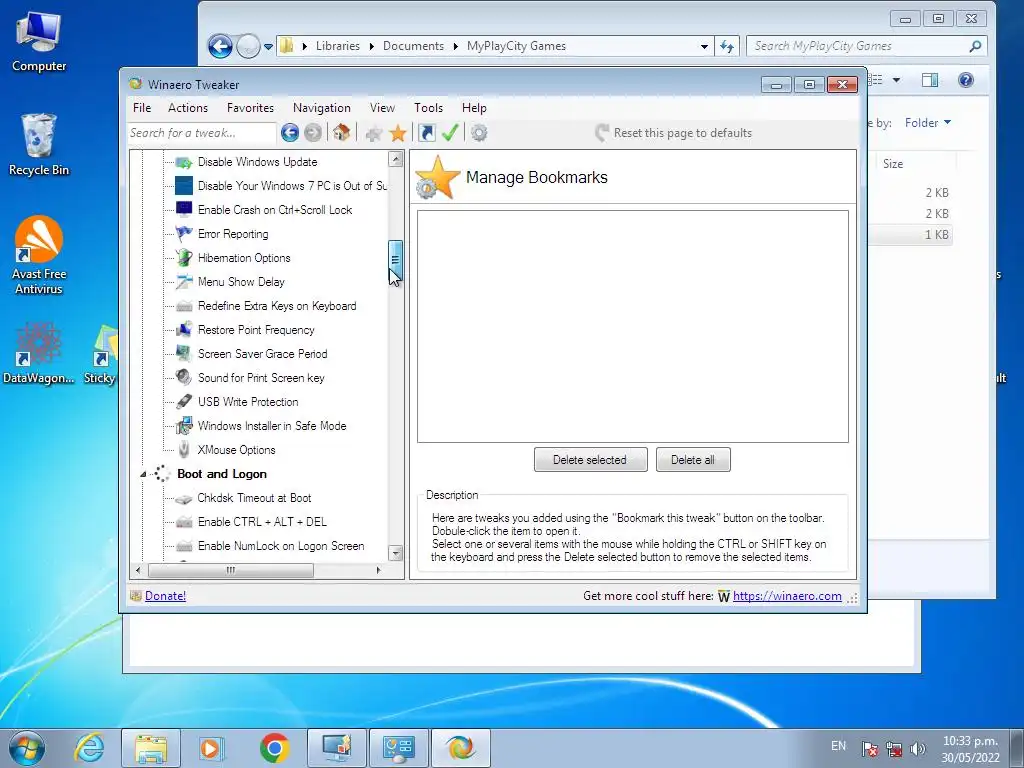Image resolution: width=1024 pixels, height=768 pixels.
Task: Open the Navigation menu
Action: 322,108
